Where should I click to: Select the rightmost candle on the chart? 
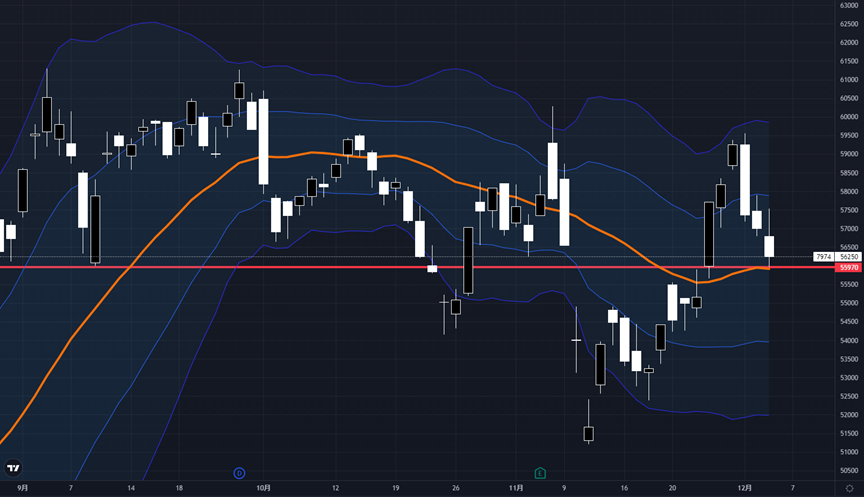tap(769, 246)
